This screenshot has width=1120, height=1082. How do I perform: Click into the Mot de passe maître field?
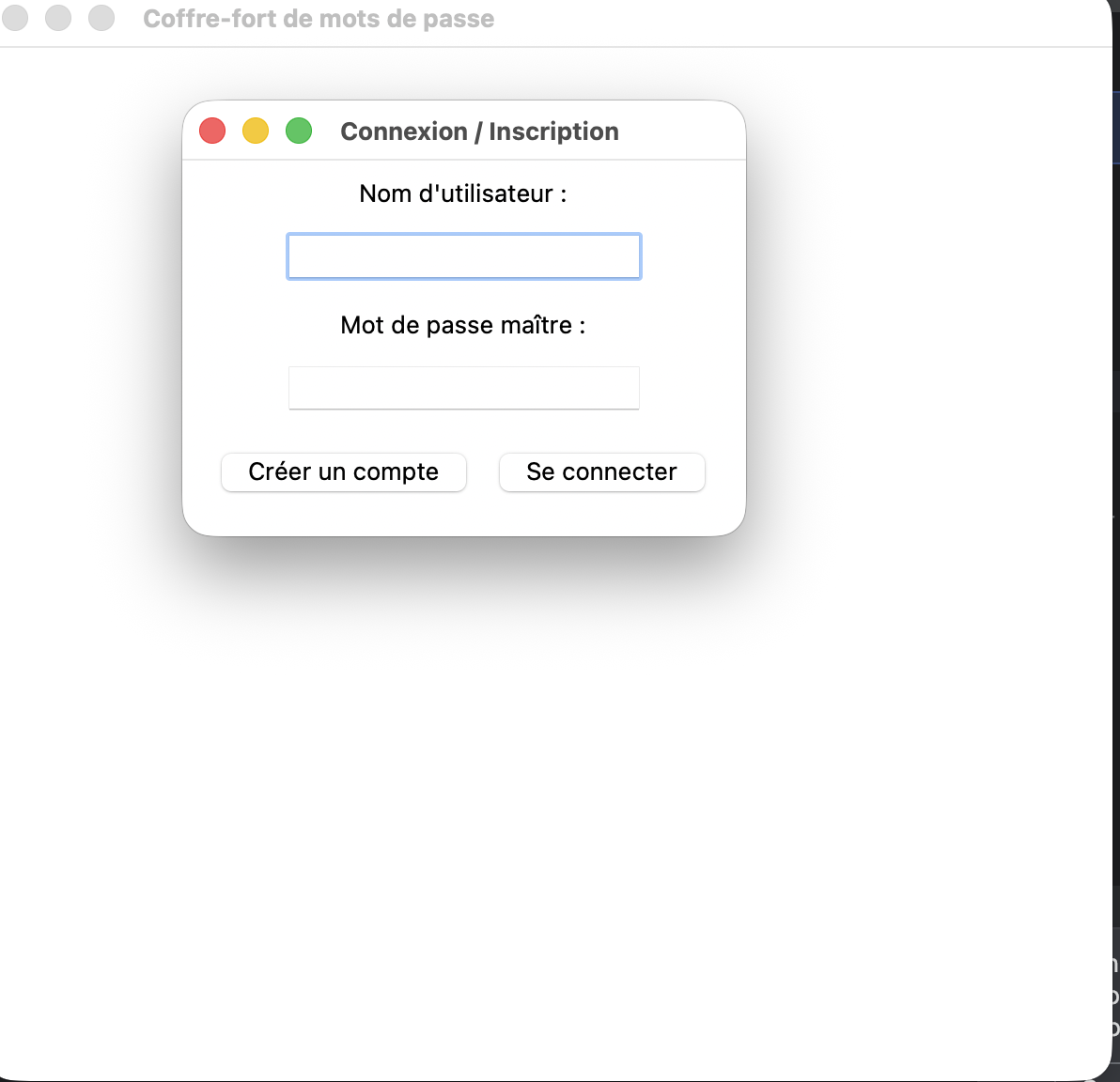click(x=464, y=388)
